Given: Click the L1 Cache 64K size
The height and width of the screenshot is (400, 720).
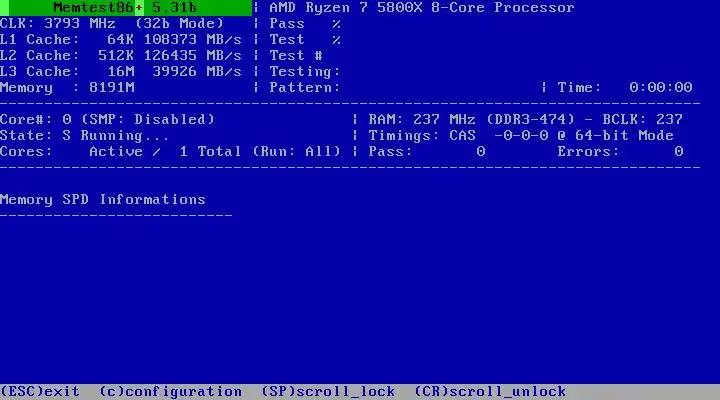Looking at the screenshot, I should pos(120,39).
